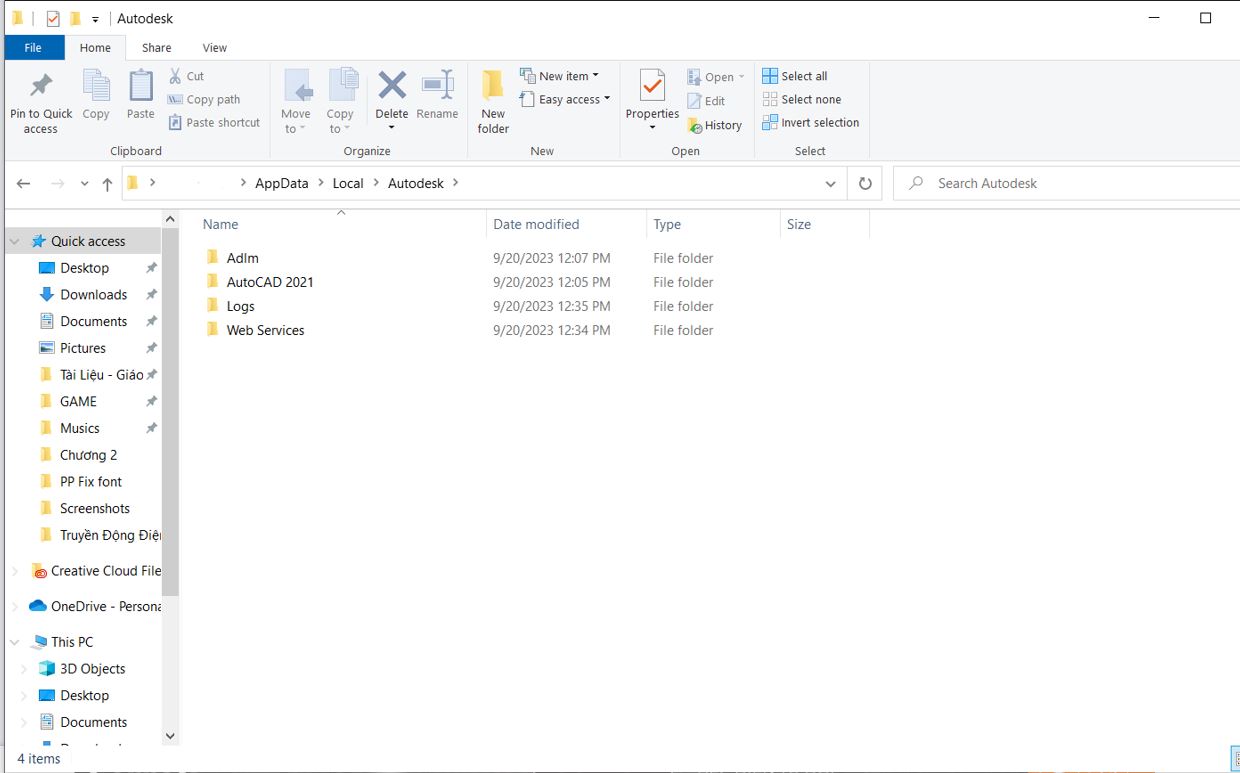Click Select all
Viewport: 1240px width, 773px height.
(x=795, y=76)
